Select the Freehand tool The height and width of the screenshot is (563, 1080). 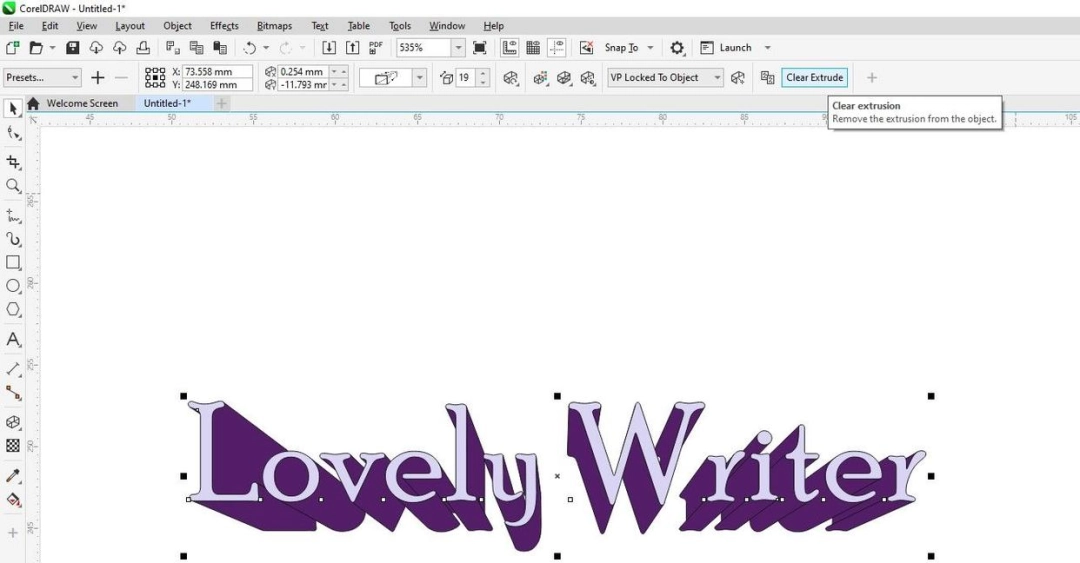tap(12, 216)
